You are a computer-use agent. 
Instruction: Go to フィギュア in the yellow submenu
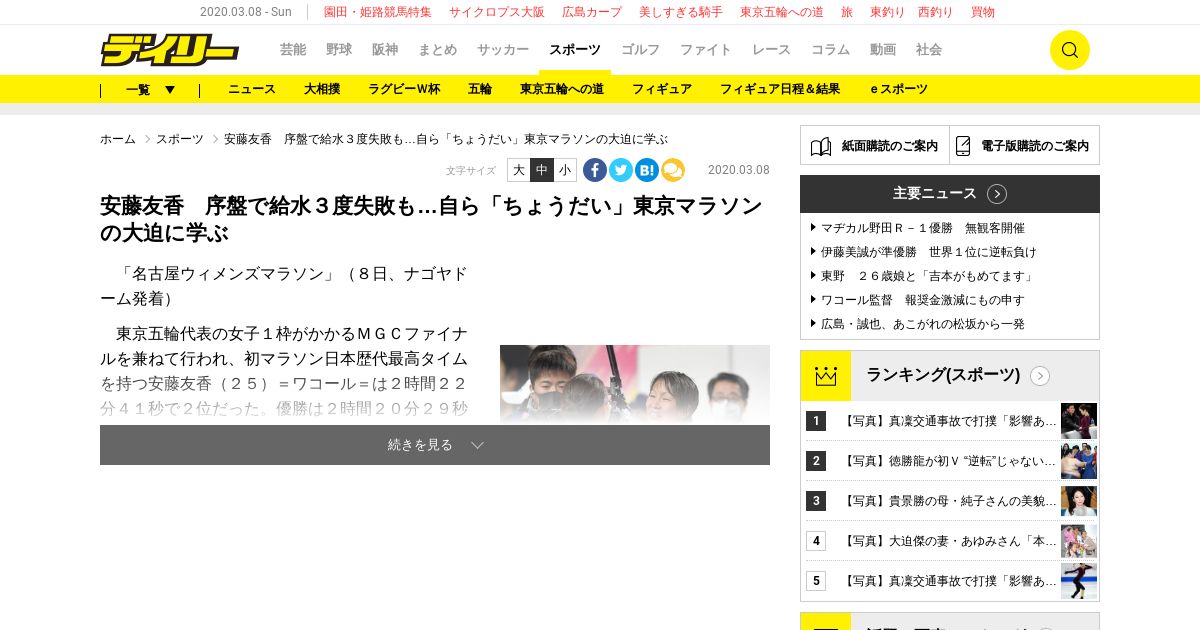pos(662,89)
